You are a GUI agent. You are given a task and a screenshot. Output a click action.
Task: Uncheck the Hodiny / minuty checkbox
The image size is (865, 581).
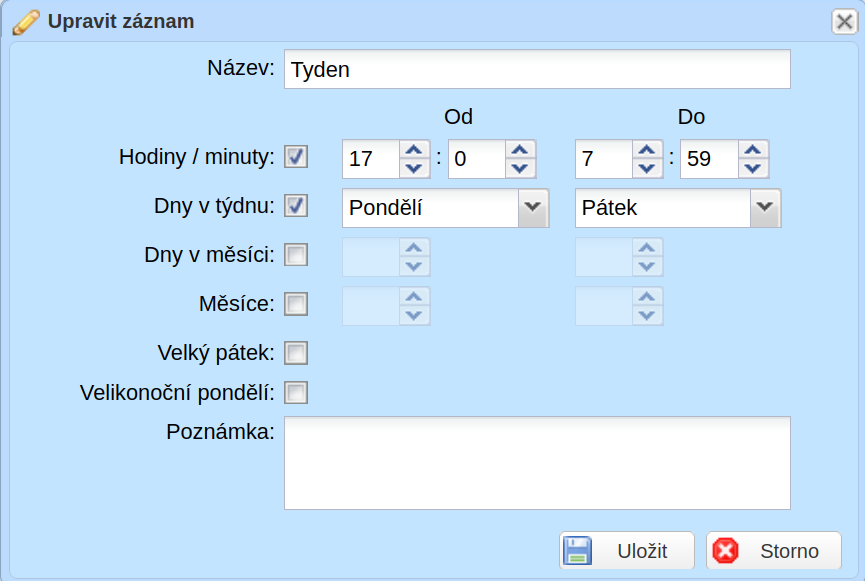coord(296,157)
